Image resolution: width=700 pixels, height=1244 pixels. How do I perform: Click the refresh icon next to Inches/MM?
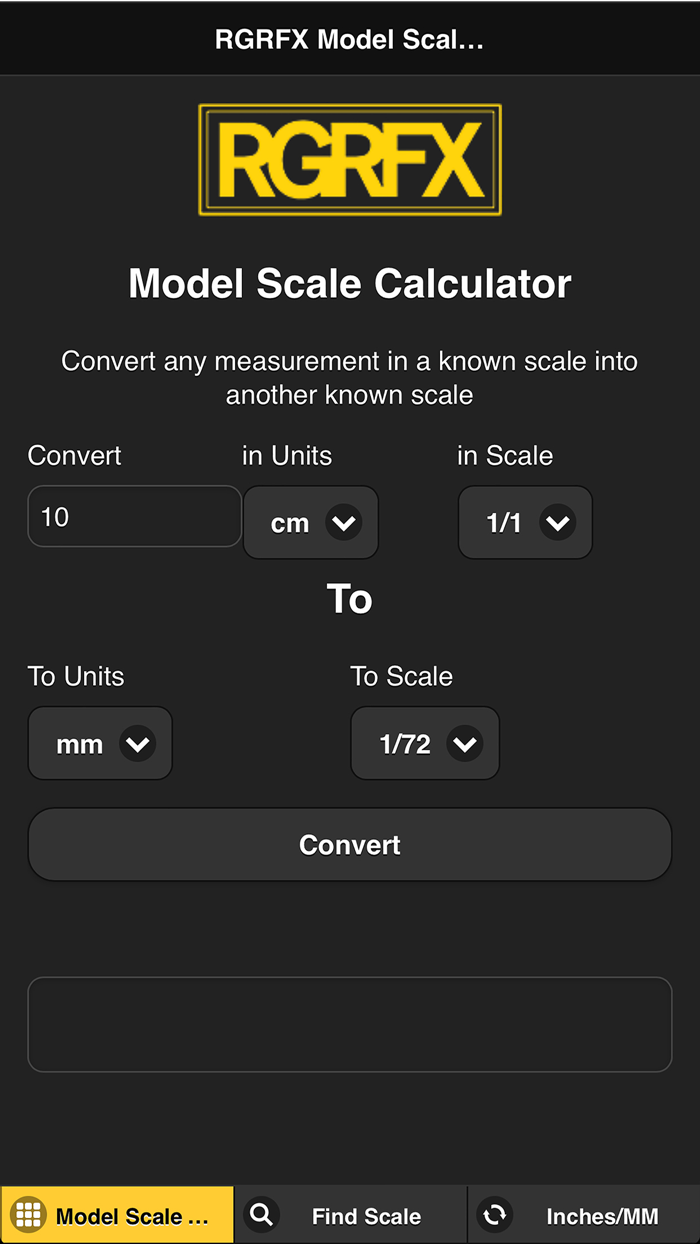(x=496, y=1214)
